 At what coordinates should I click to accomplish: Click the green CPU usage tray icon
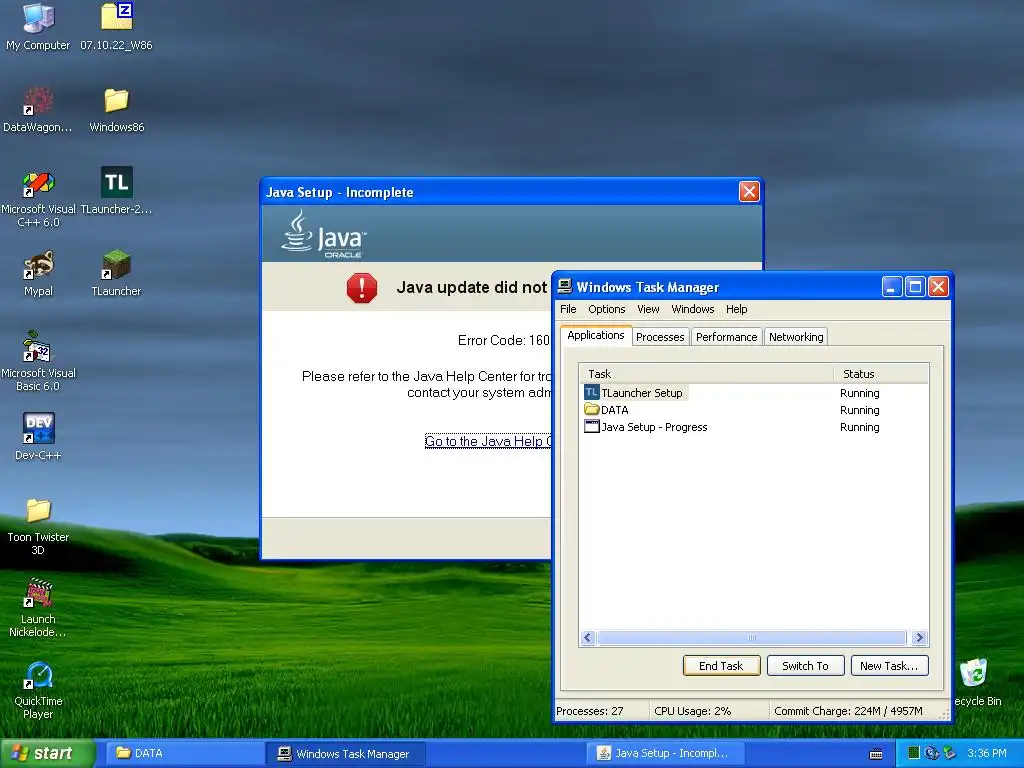point(914,753)
